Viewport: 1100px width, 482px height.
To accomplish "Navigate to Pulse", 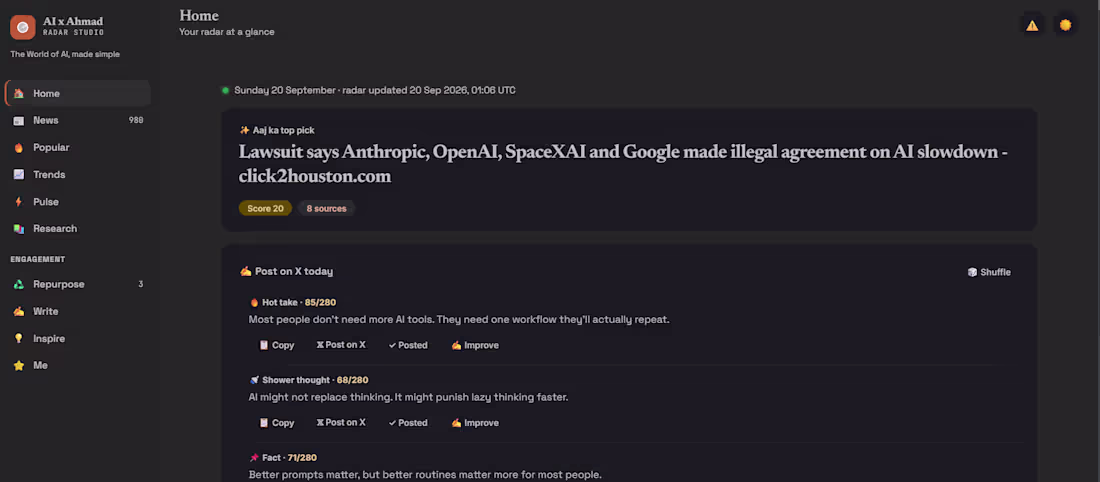I will (77, 202).
